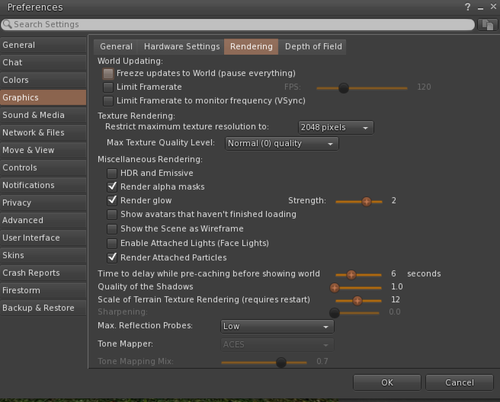The height and width of the screenshot is (402, 500).
Task: Open the Skins category
Action: click(43, 255)
